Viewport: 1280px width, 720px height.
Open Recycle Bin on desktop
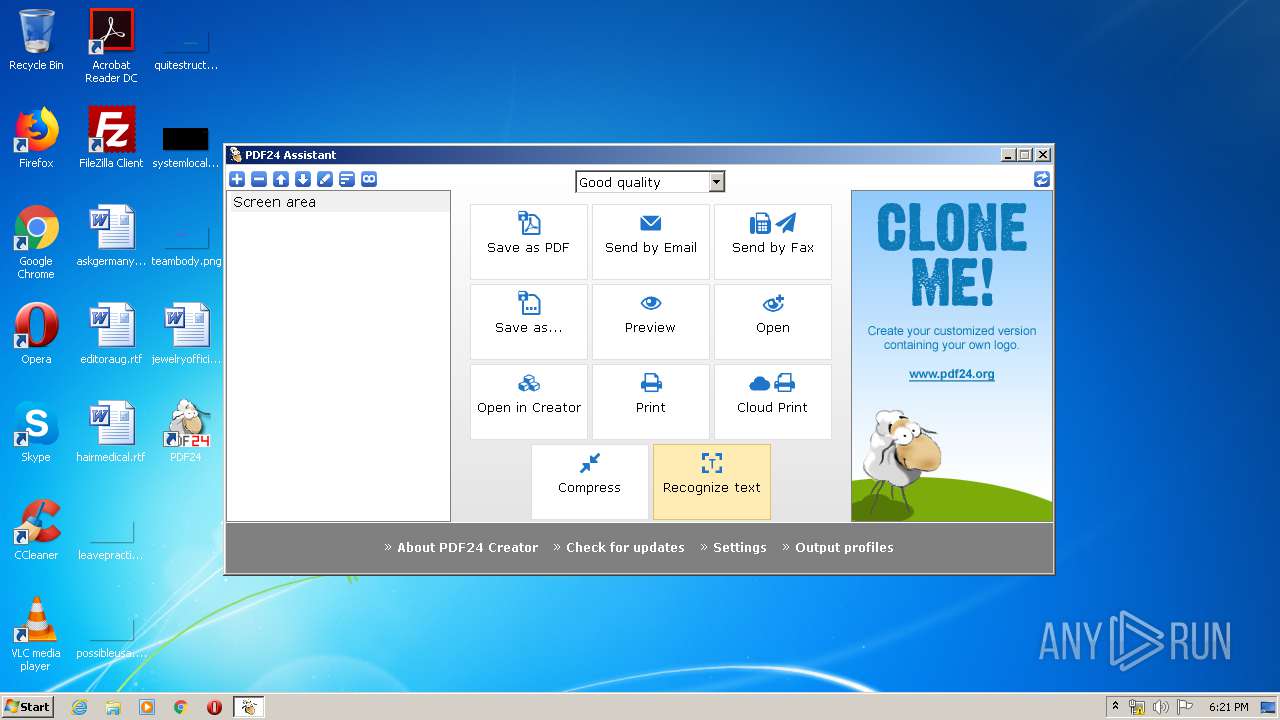36,41
